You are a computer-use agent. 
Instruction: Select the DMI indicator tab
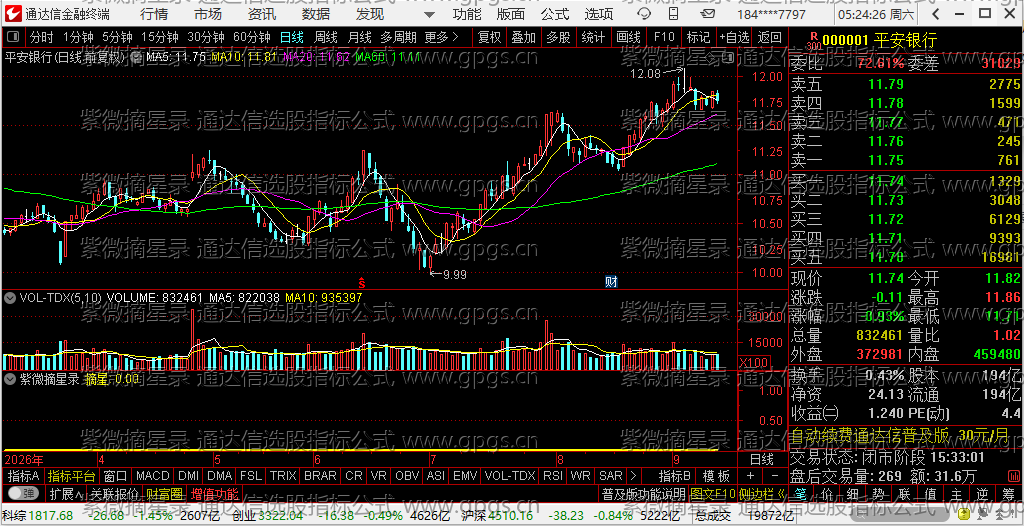point(189,476)
